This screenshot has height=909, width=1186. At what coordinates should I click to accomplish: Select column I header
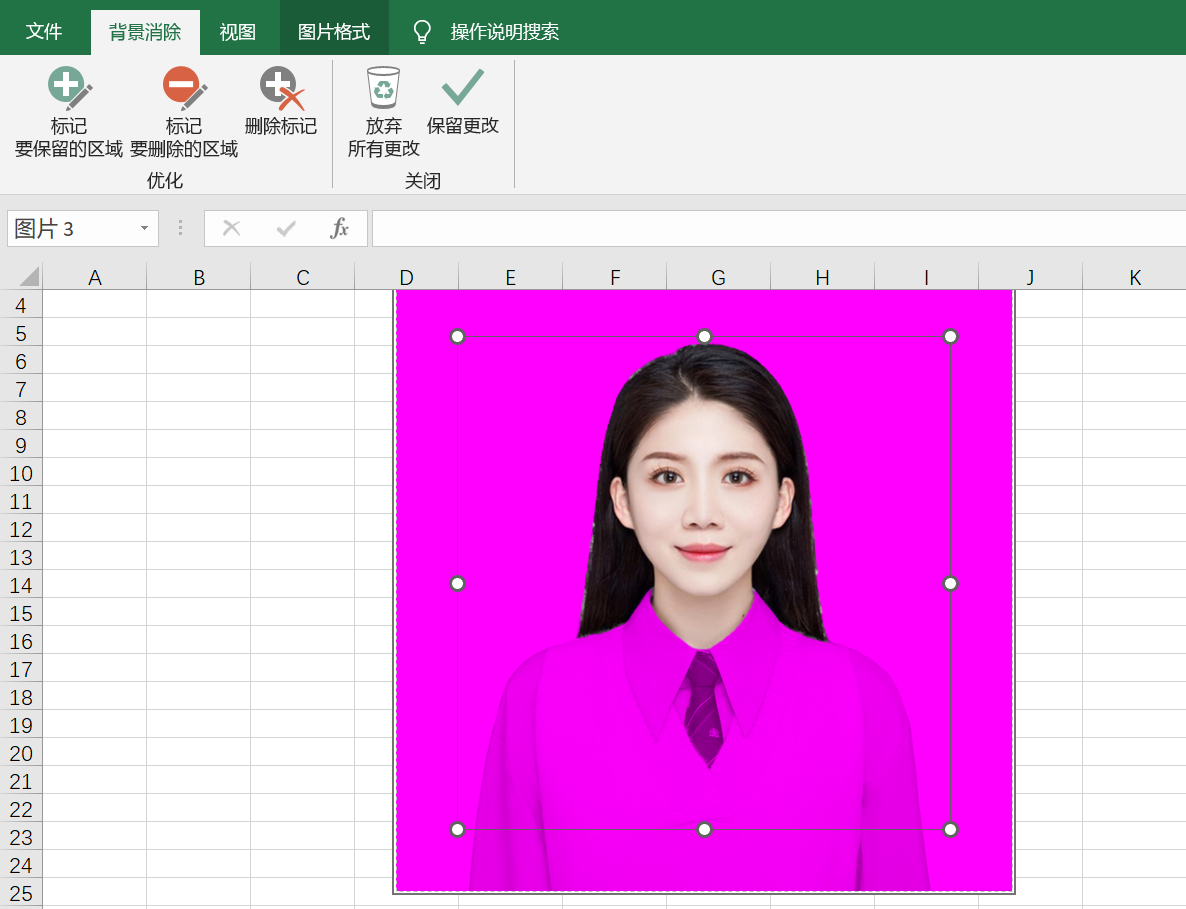tap(927, 277)
